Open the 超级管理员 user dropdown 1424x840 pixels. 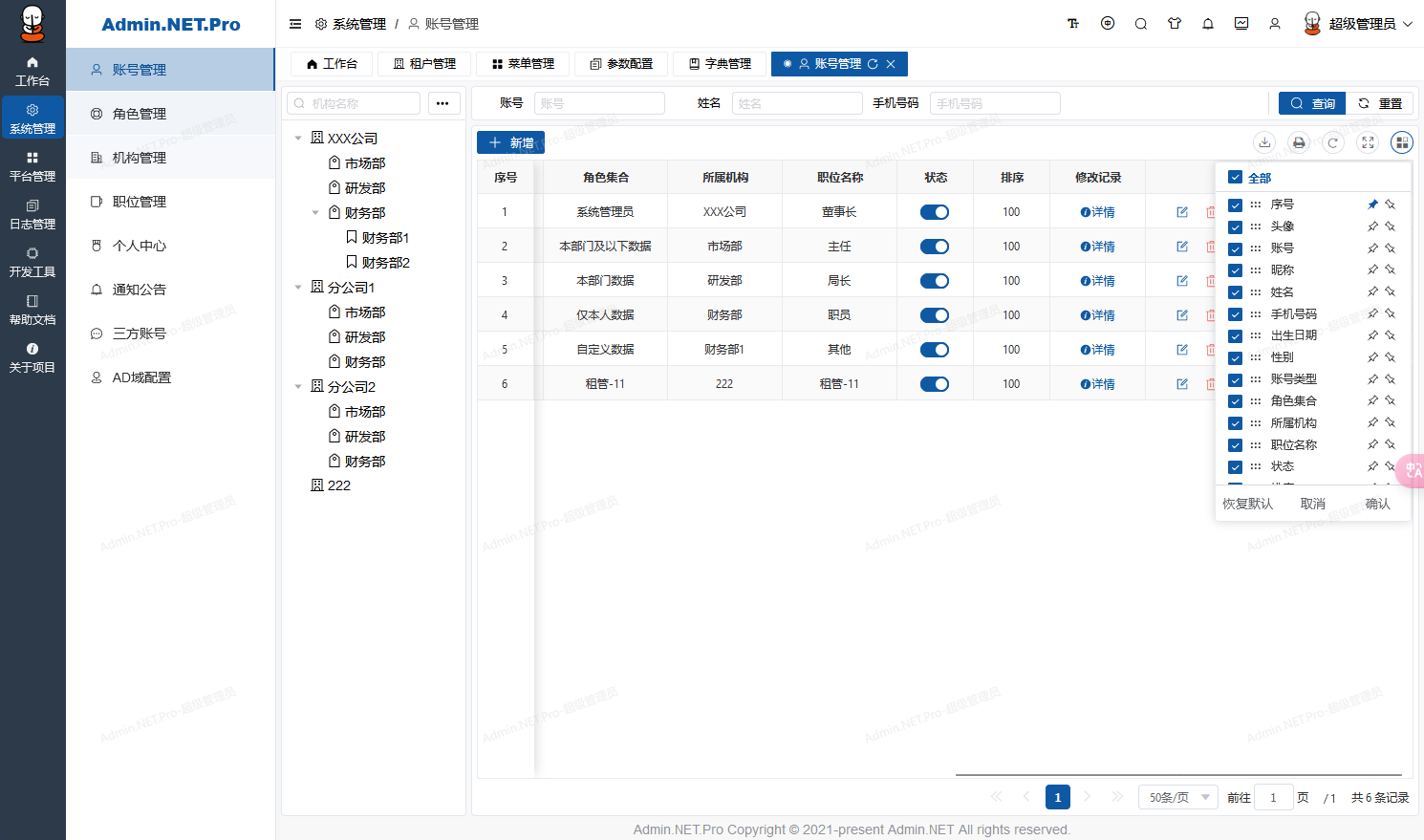coord(1358,24)
